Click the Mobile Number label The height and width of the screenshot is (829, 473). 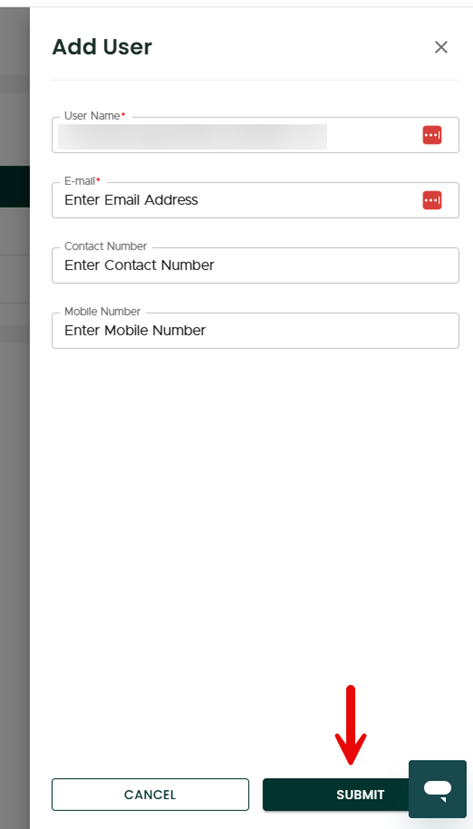[103, 311]
